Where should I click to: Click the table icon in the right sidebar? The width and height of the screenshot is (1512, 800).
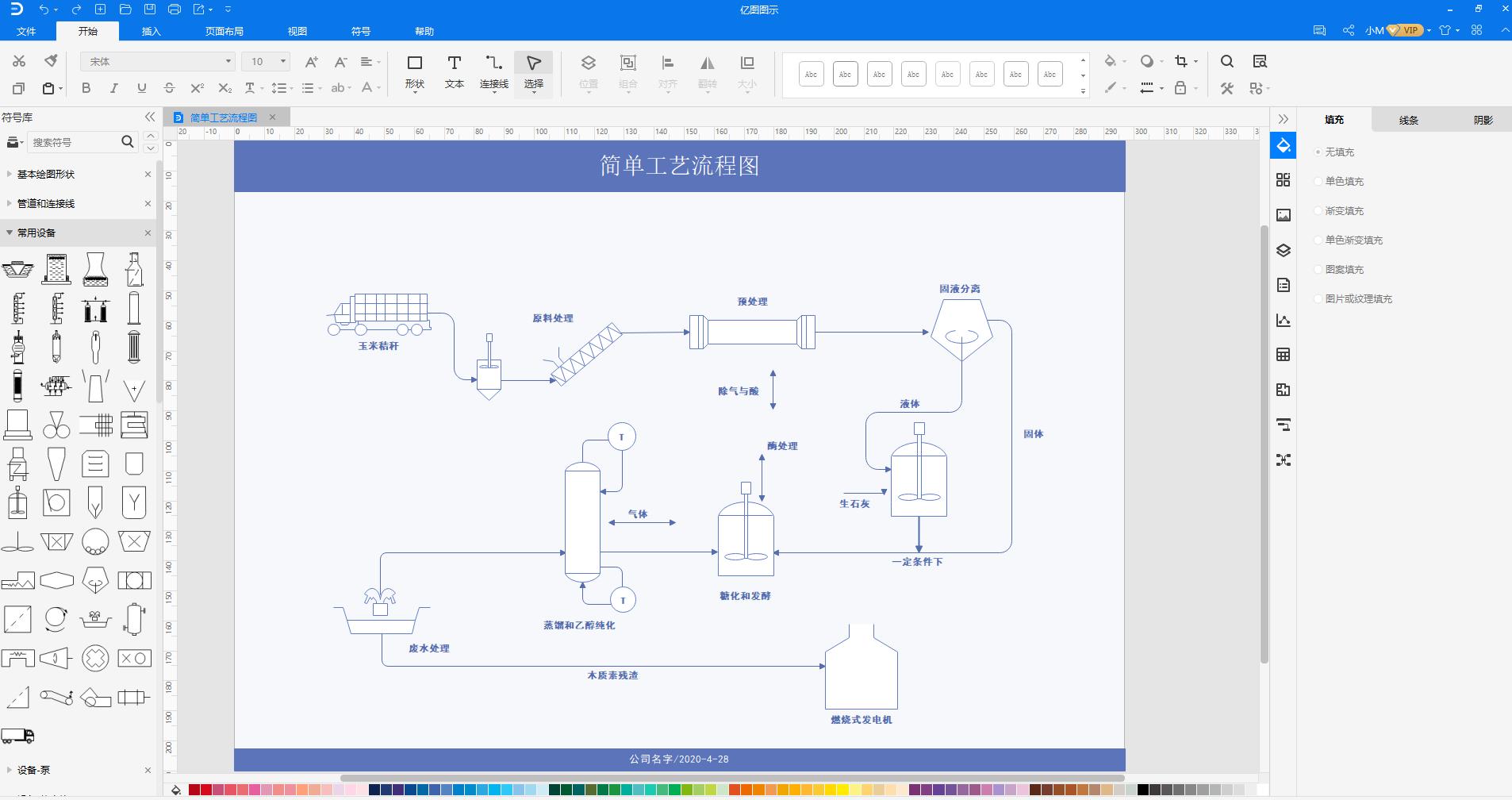click(1284, 354)
